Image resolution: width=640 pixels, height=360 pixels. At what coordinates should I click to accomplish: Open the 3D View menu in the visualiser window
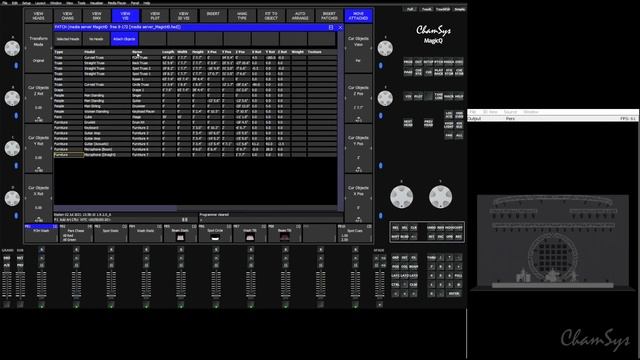pyautogui.click(x=490, y=112)
